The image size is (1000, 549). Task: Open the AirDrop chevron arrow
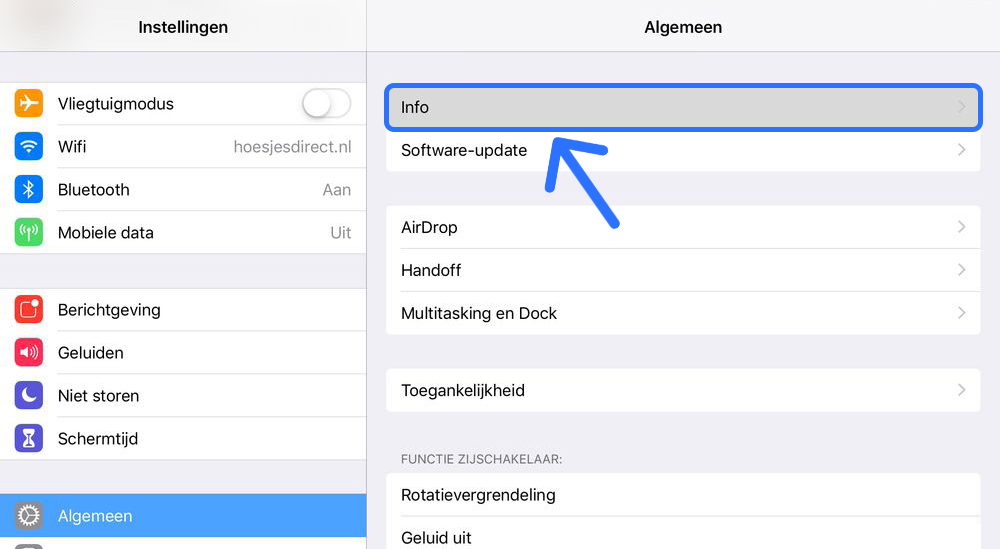[x=961, y=227]
